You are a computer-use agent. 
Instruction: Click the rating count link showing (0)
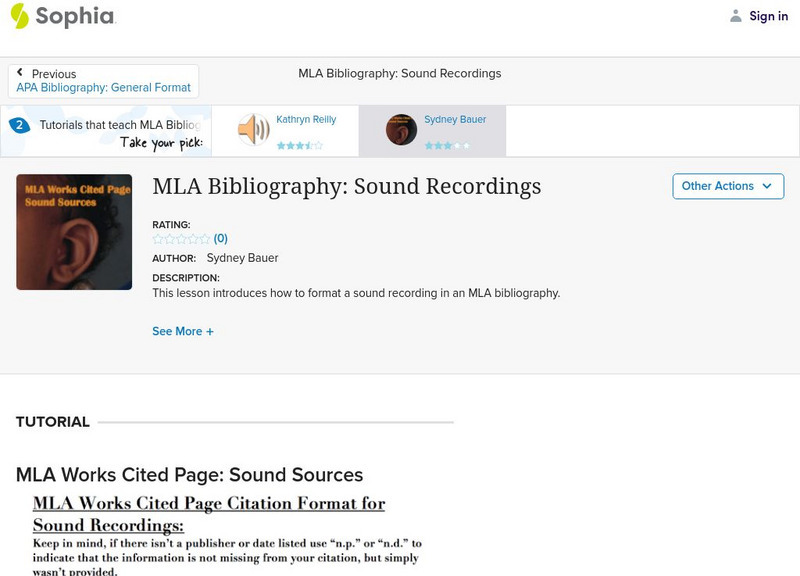(218, 238)
